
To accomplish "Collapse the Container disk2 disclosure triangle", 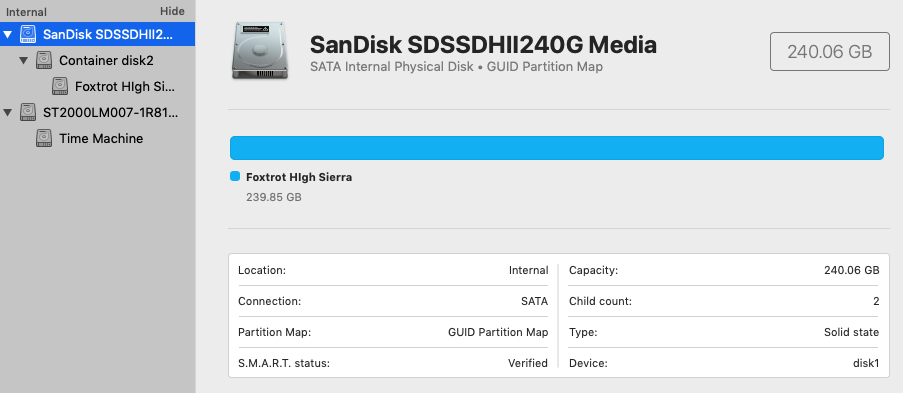I will pyautogui.click(x=24, y=61).
